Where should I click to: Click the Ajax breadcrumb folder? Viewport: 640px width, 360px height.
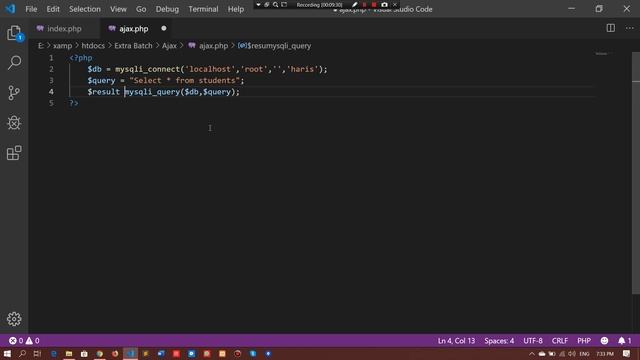pos(169,46)
